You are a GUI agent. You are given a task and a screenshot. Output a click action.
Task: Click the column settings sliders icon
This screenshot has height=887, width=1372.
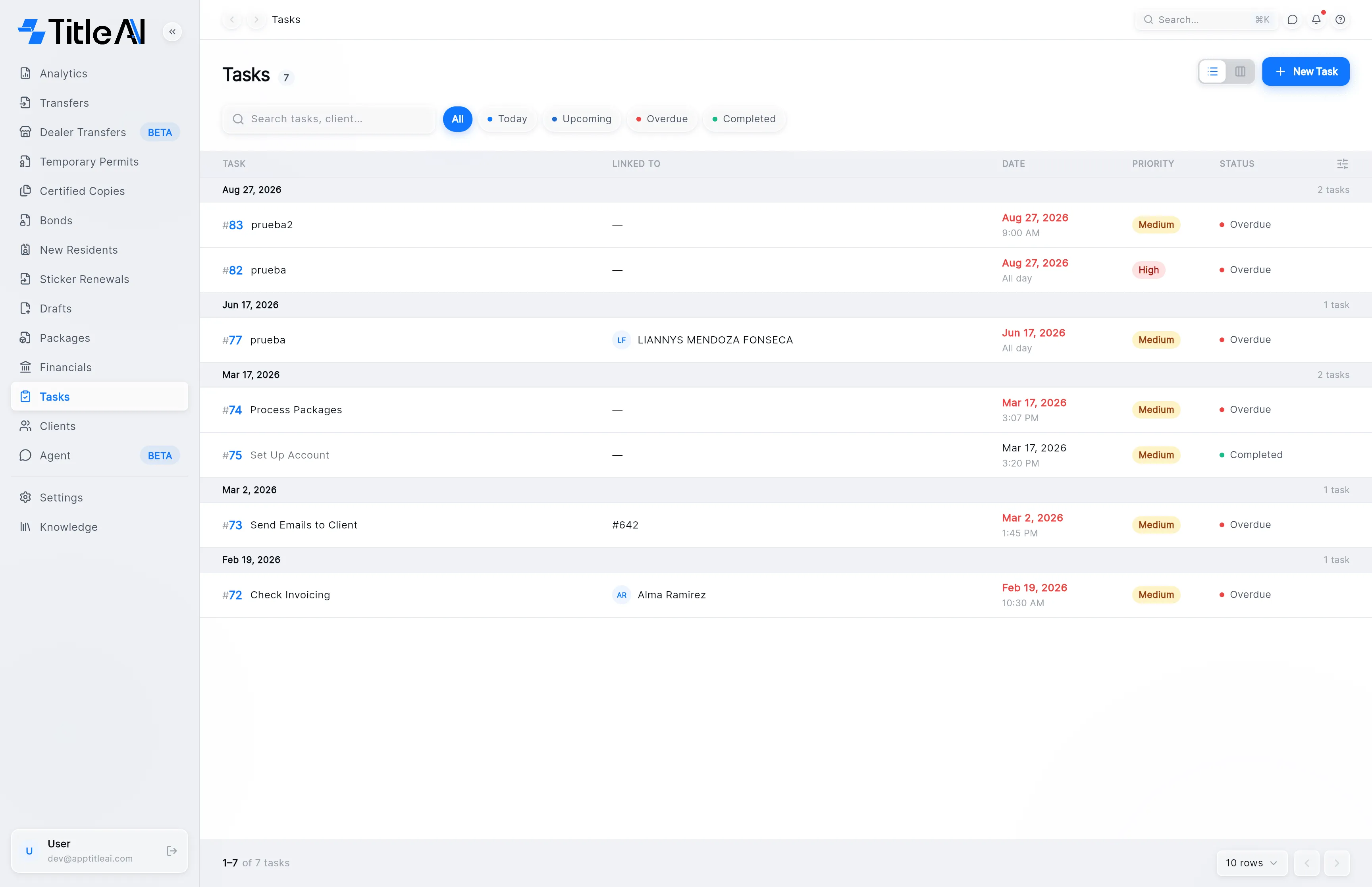tap(1343, 164)
